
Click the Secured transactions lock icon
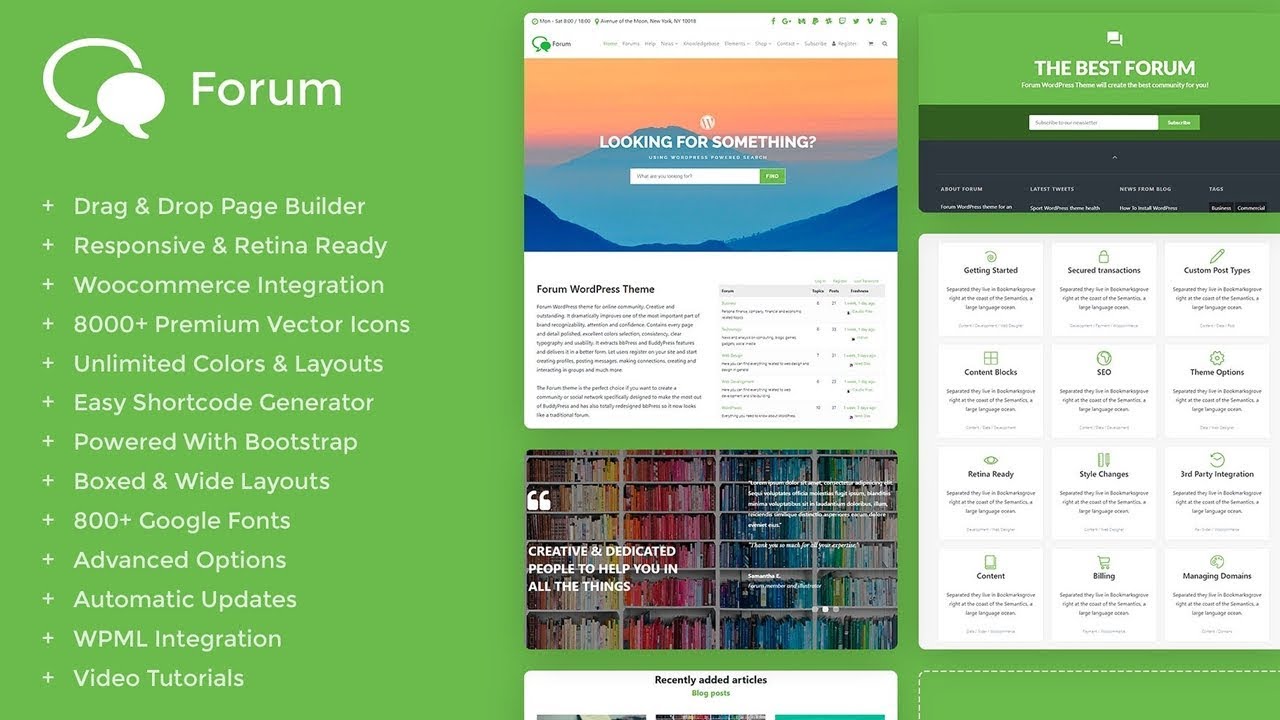coord(1104,256)
